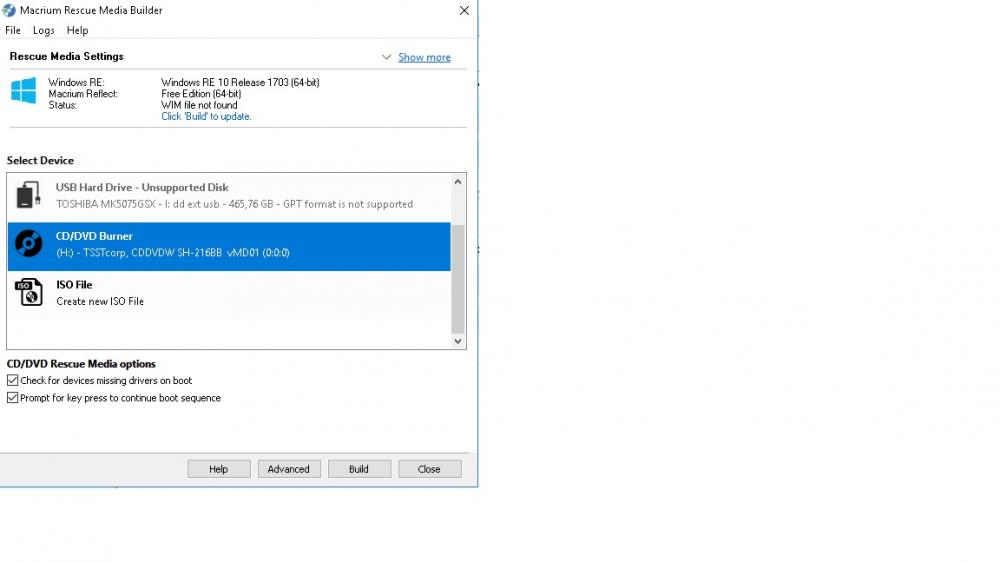
Task: Click the Help button at bottom
Action: 218,469
